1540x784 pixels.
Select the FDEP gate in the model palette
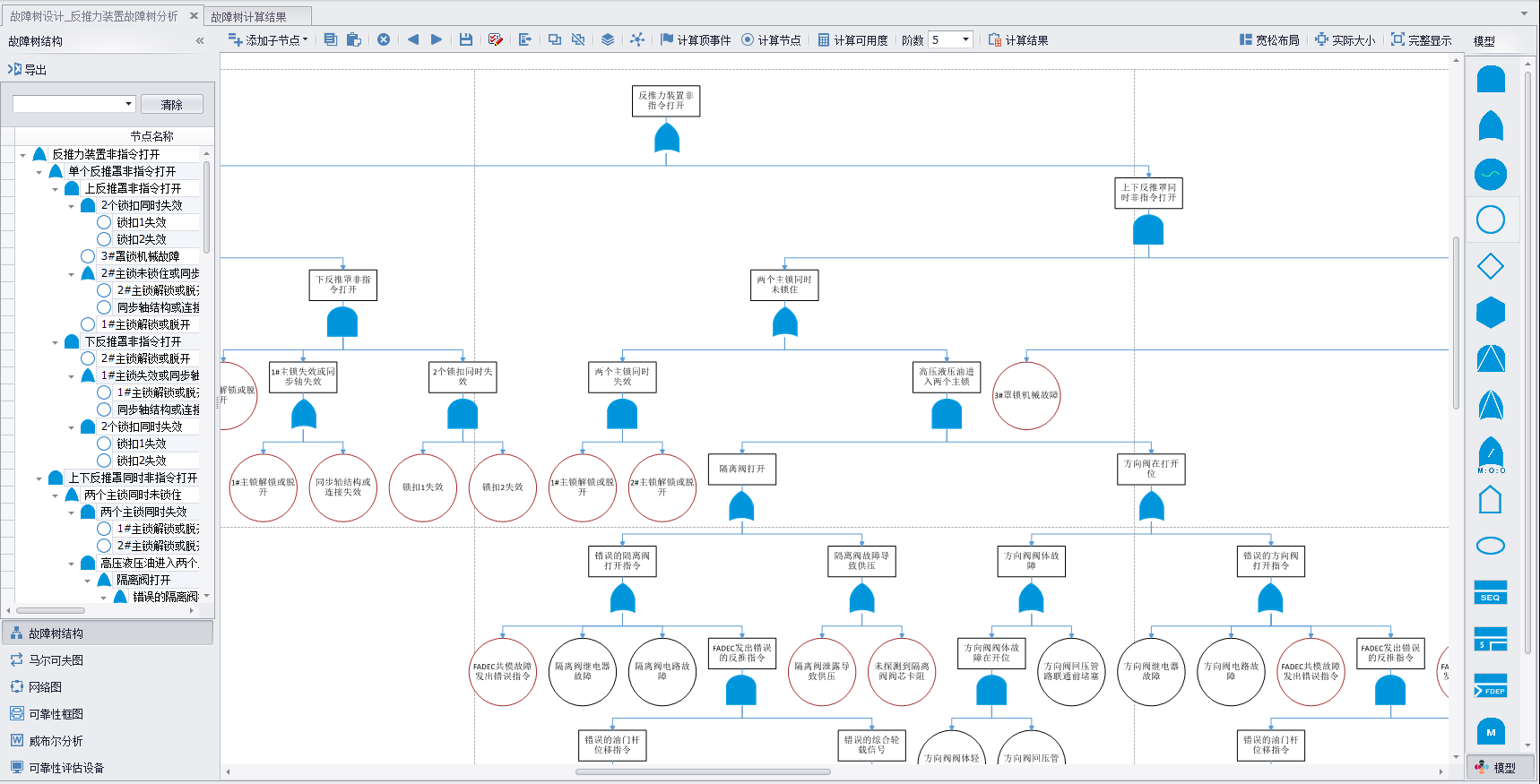tap(1490, 685)
